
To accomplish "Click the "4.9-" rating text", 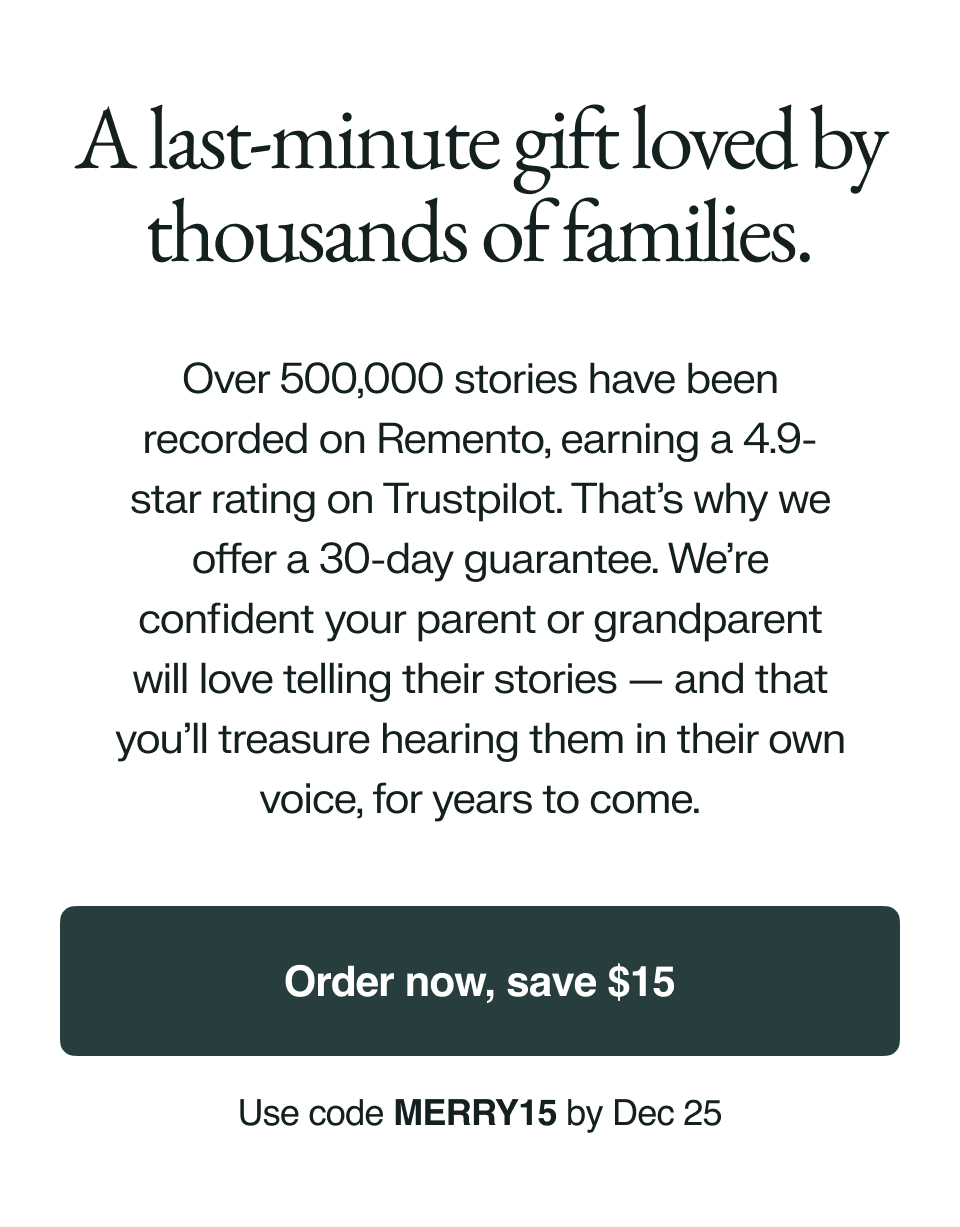I will point(779,439).
